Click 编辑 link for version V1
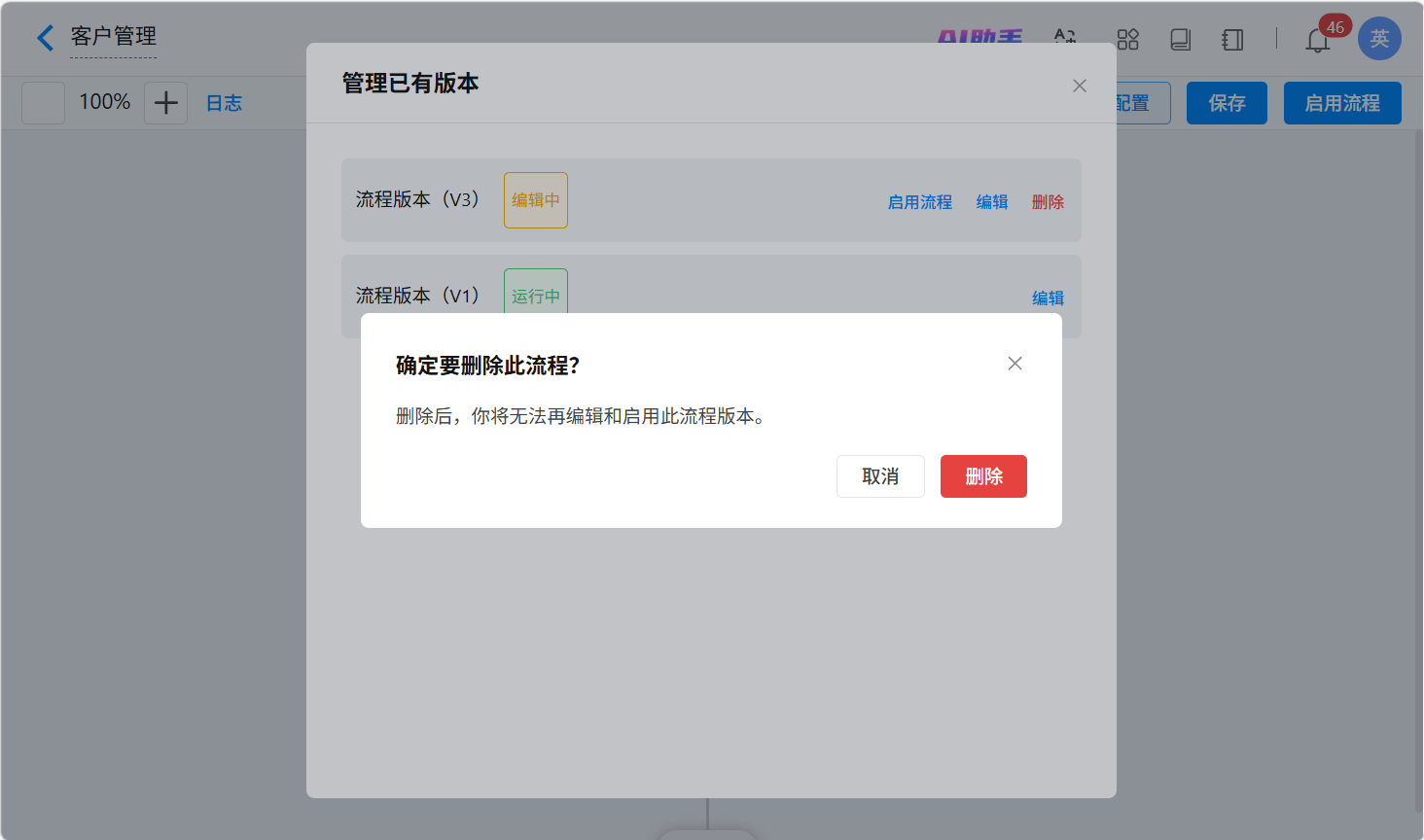Image resolution: width=1424 pixels, height=840 pixels. pos(1048,298)
